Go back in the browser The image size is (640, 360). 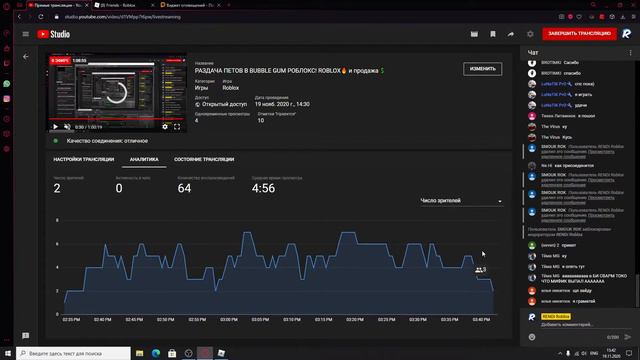[19, 17]
